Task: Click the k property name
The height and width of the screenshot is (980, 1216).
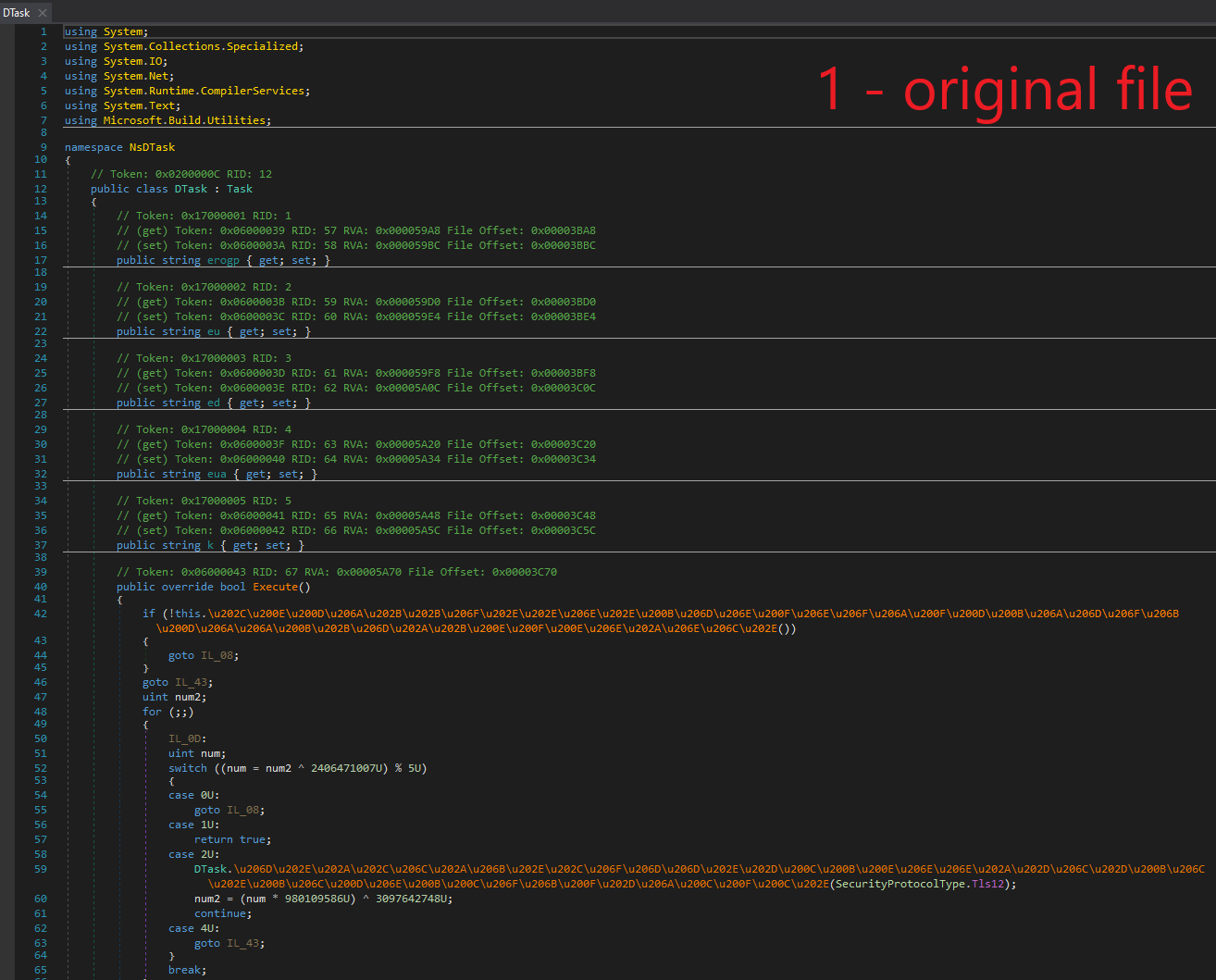Action: click(x=210, y=544)
